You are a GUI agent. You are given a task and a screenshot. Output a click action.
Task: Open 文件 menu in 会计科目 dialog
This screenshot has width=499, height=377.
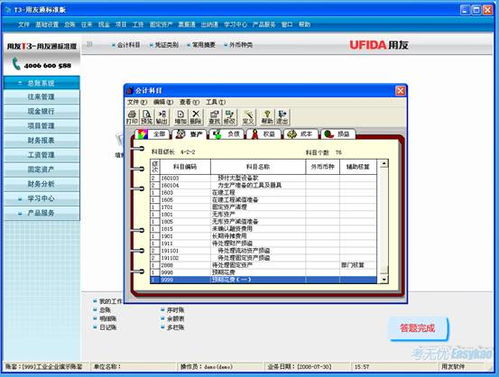click(137, 102)
